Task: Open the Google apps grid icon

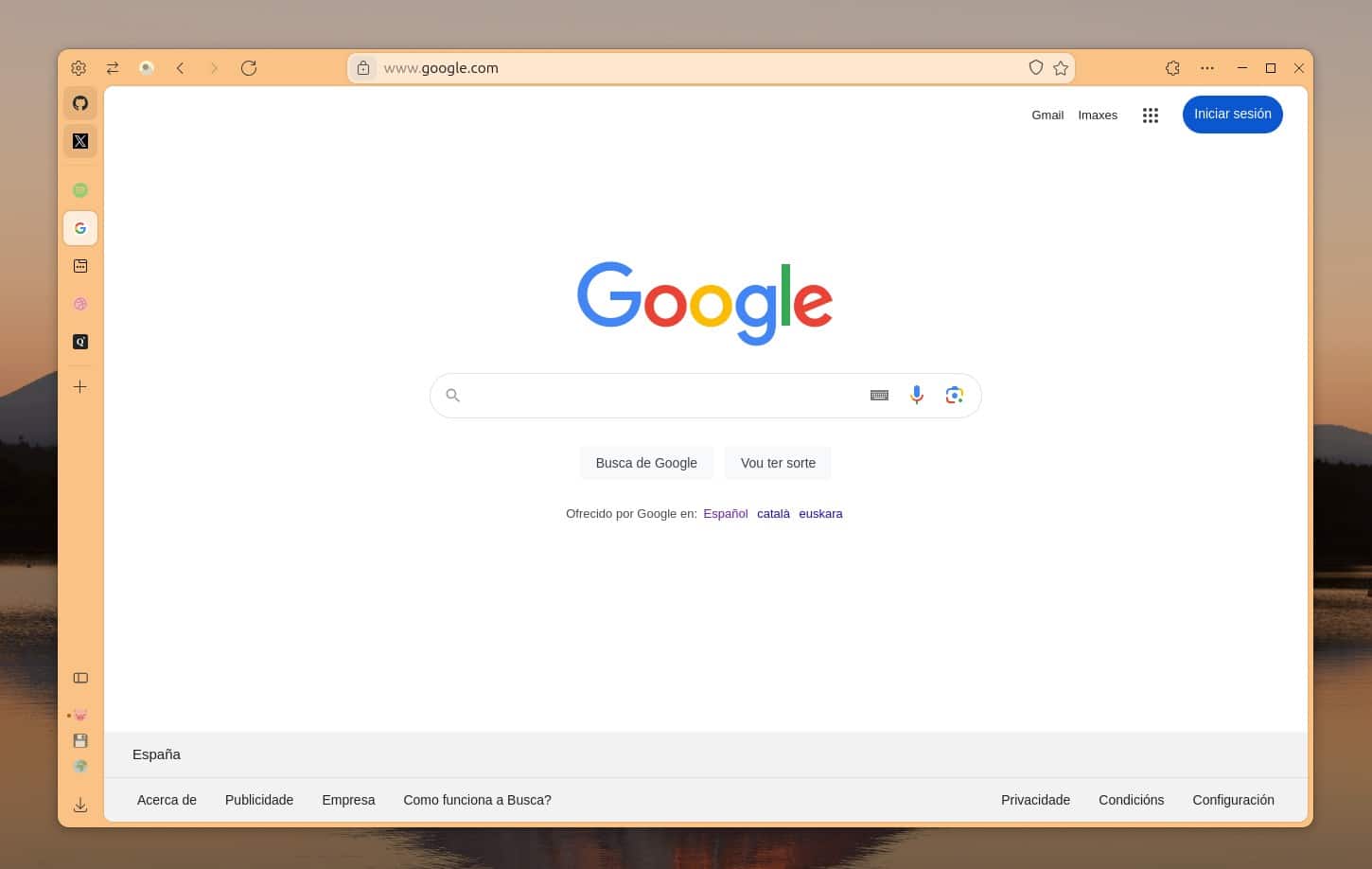Action: [1151, 115]
